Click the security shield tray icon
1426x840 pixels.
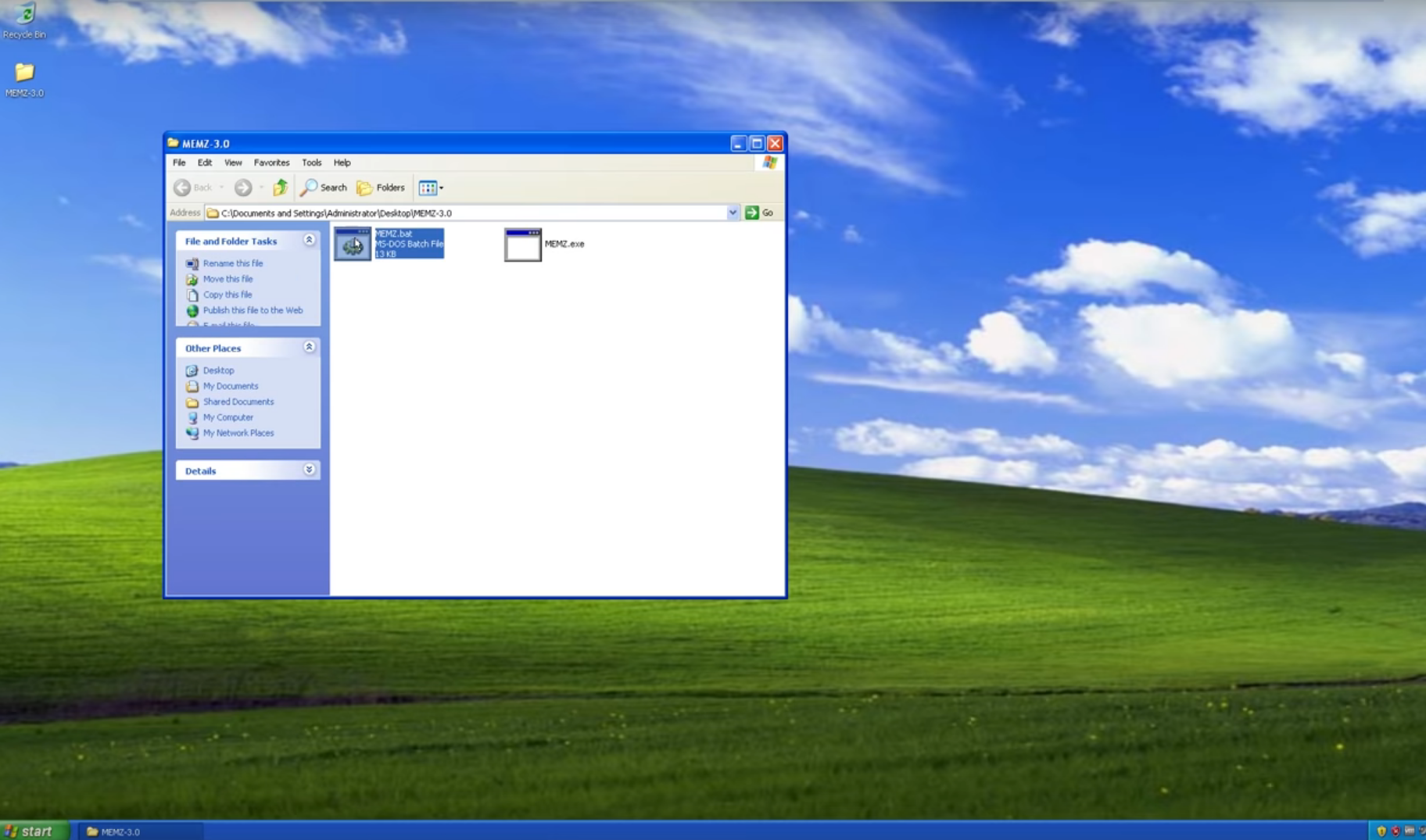point(1381,831)
